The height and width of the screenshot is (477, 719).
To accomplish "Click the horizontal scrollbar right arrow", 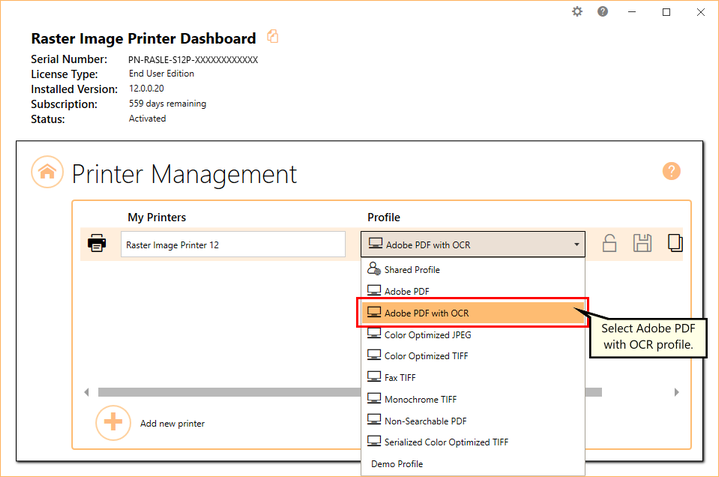I will 676,392.
